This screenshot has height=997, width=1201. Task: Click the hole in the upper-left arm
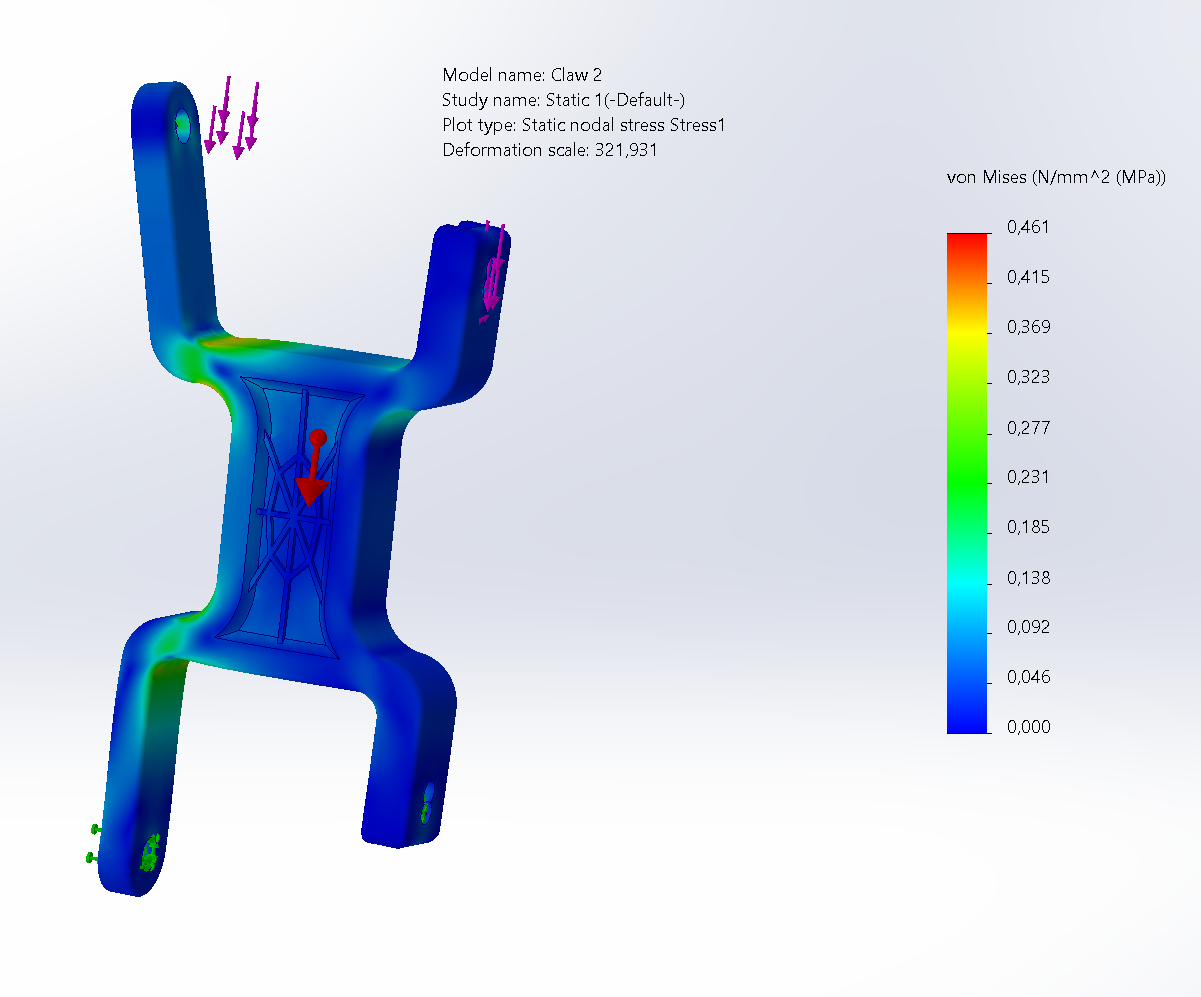pos(182,124)
